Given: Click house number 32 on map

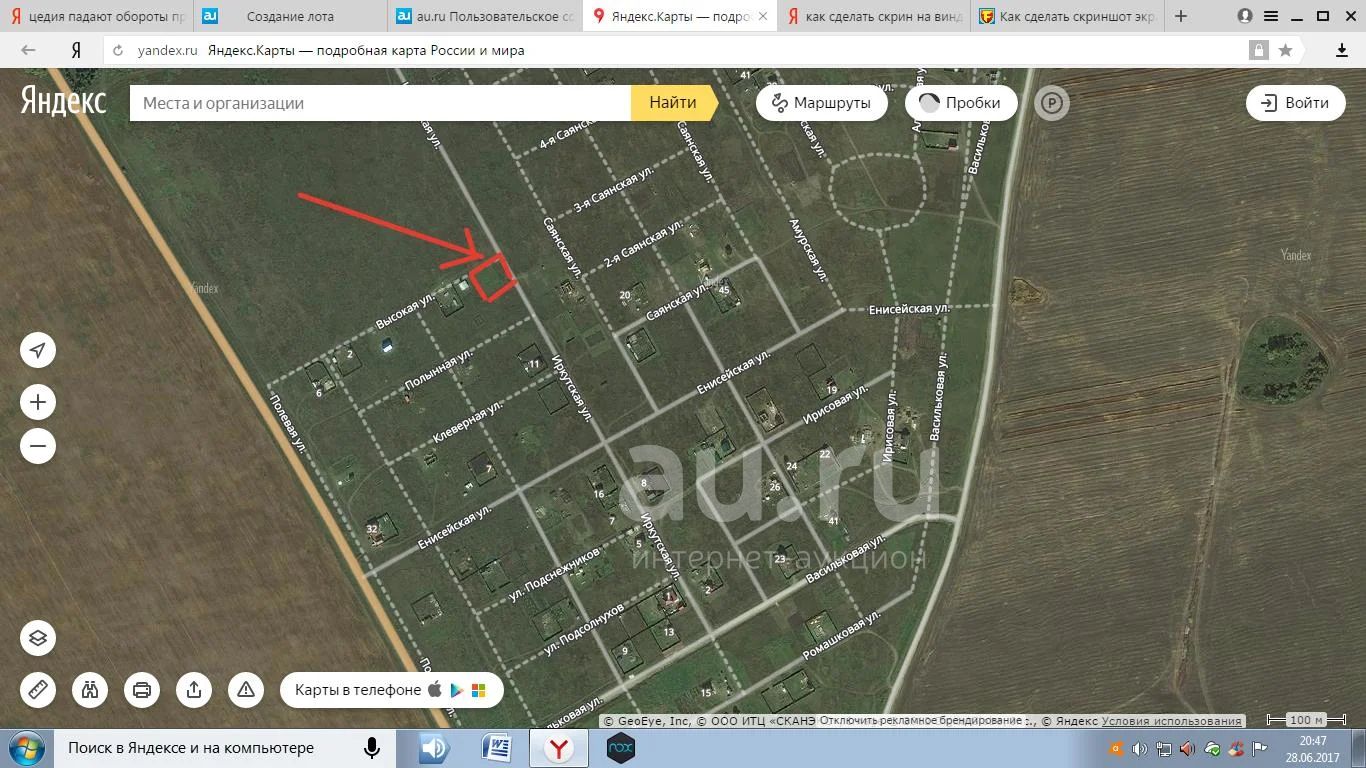Looking at the screenshot, I should tap(372, 529).
